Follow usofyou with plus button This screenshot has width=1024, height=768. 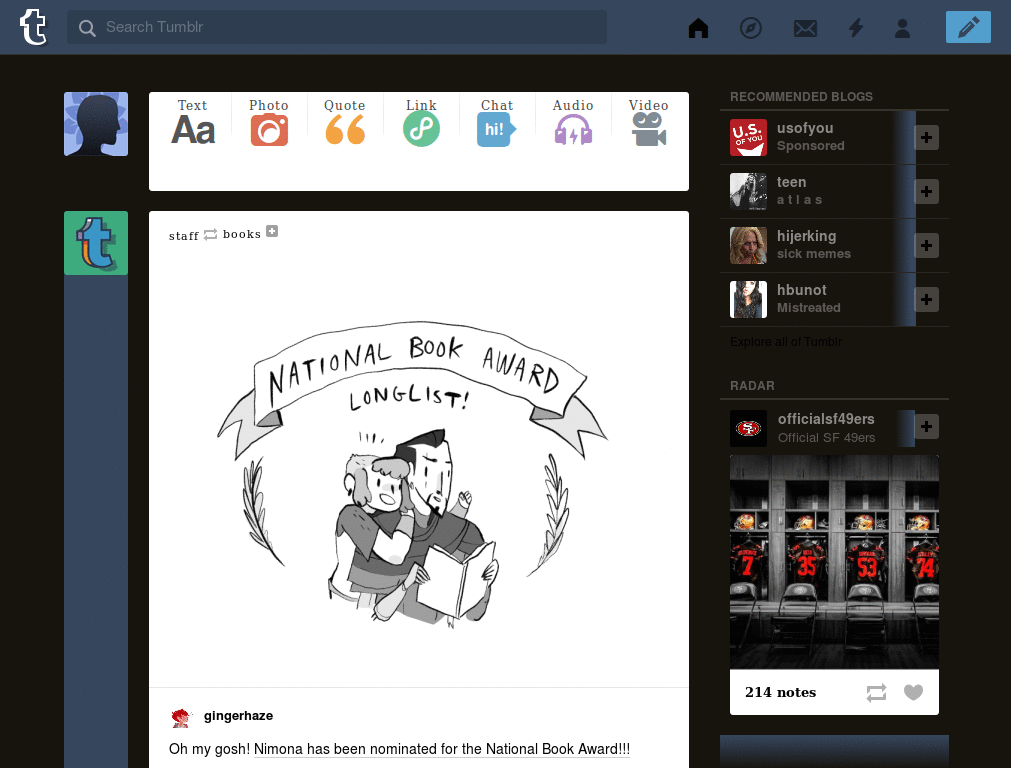tap(926, 137)
